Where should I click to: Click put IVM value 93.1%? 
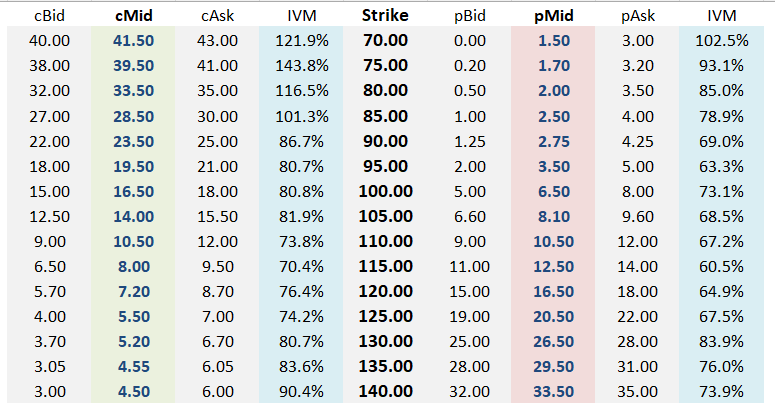pyautogui.click(x=722, y=66)
